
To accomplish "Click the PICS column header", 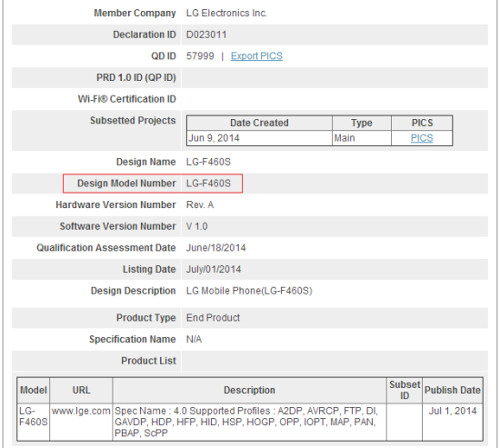I will [x=422, y=123].
